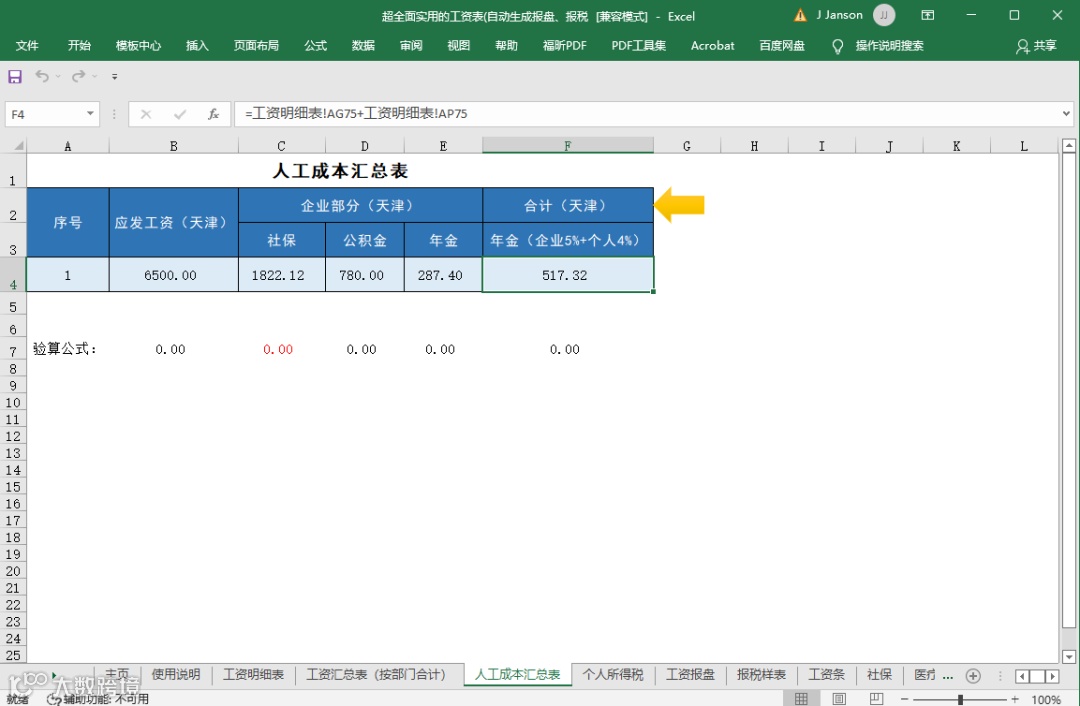The image size is (1080, 706).
Task: Open the 公式 ribbon tab
Action: tap(315, 45)
